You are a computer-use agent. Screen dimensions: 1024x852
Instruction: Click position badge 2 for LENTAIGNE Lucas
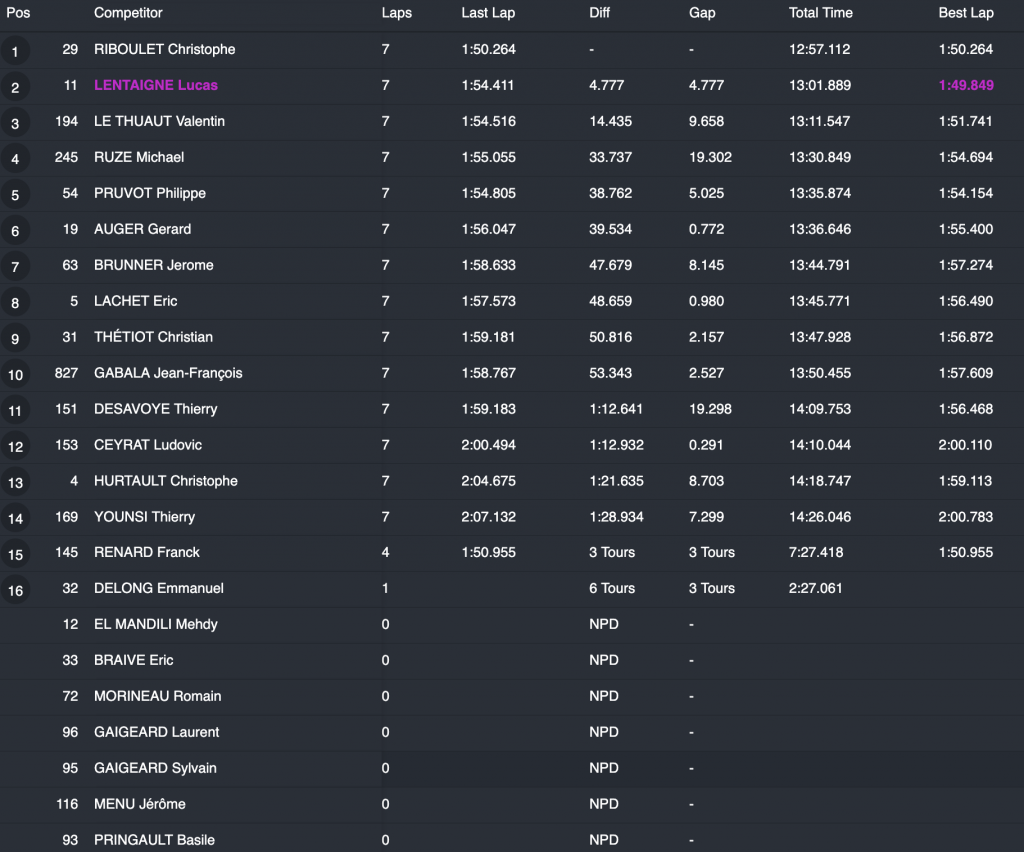tap(15, 87)
